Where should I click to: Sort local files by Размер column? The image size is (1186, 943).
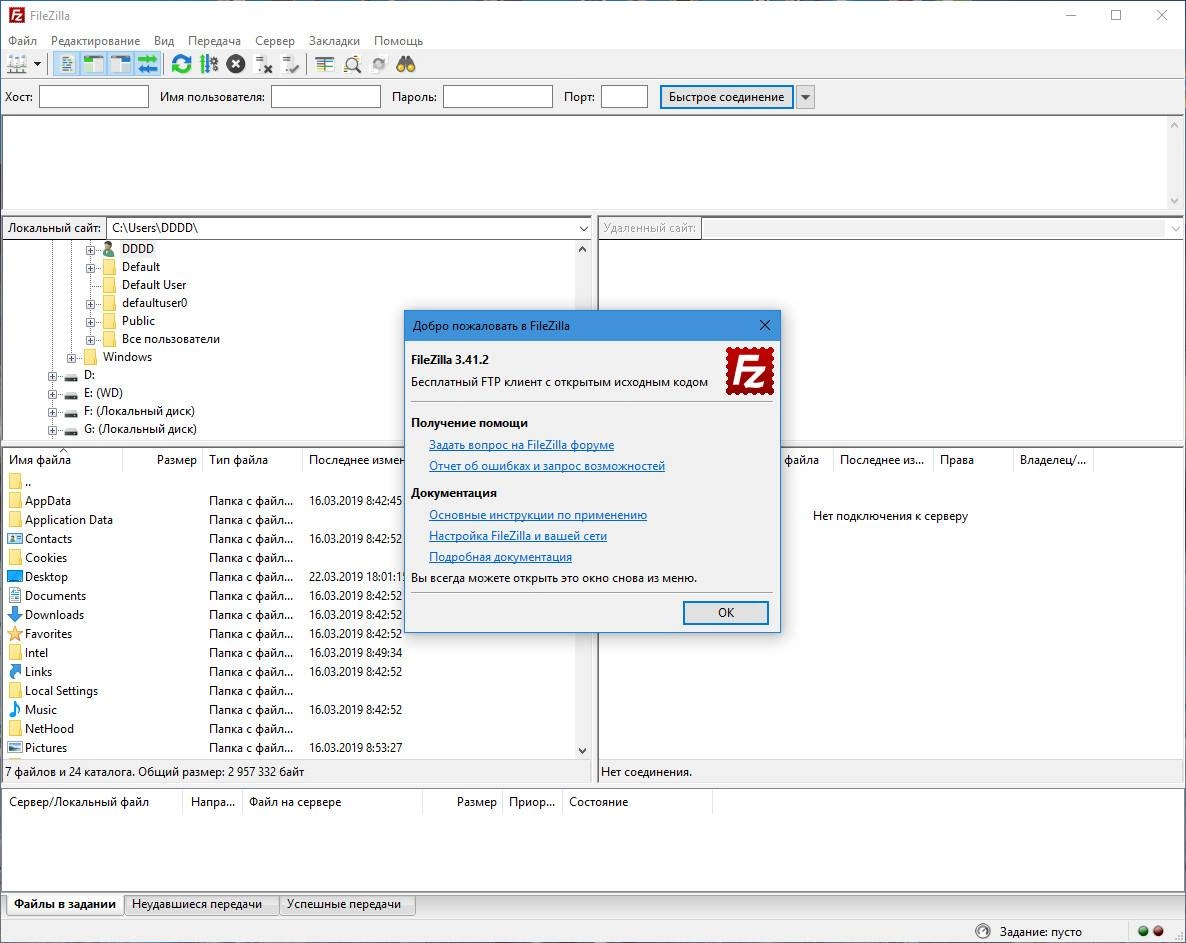163,461
